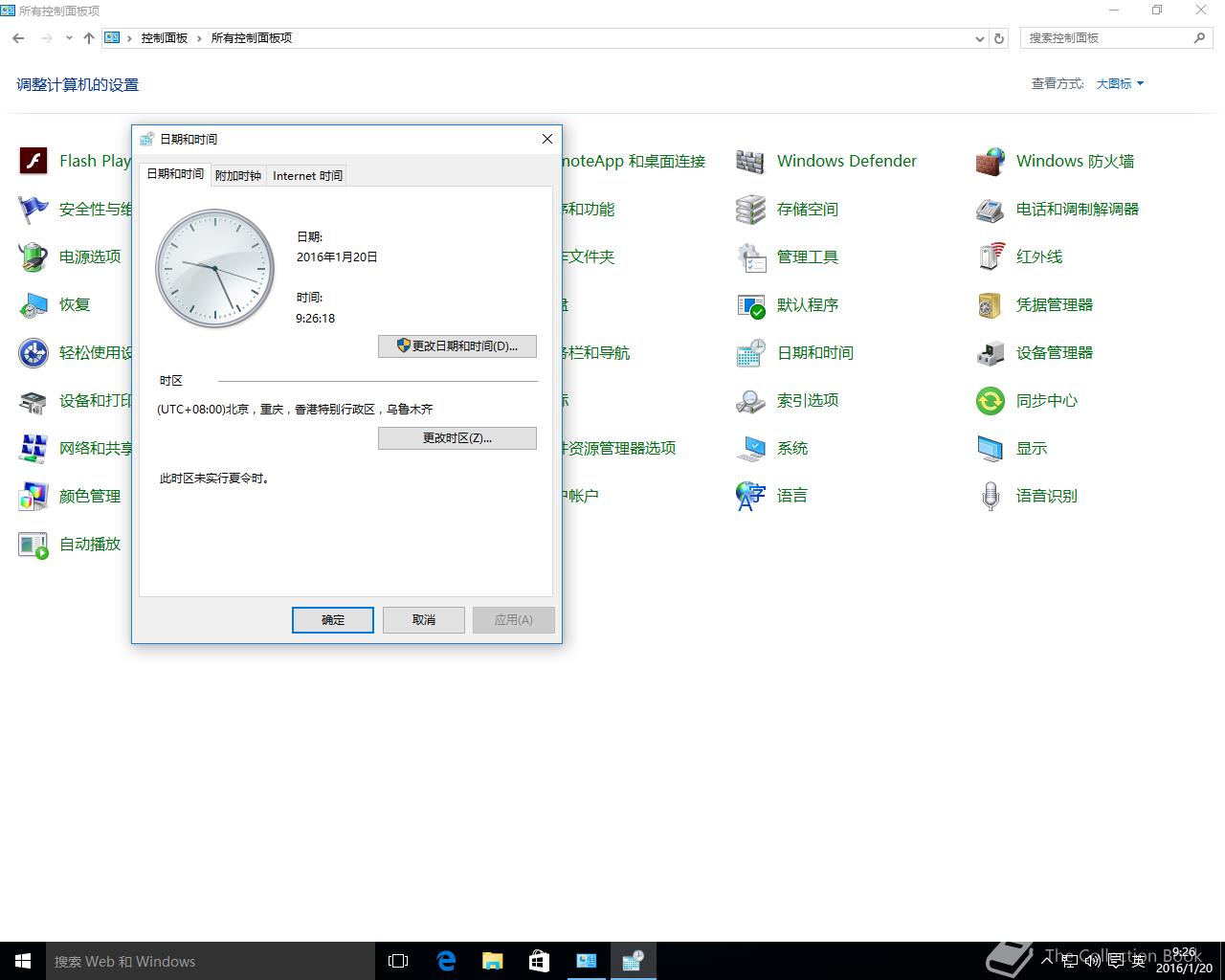Open Task View on the taskbar
Image resolution: width=1225 pixels, height=980 pixels.
(398, 961)
